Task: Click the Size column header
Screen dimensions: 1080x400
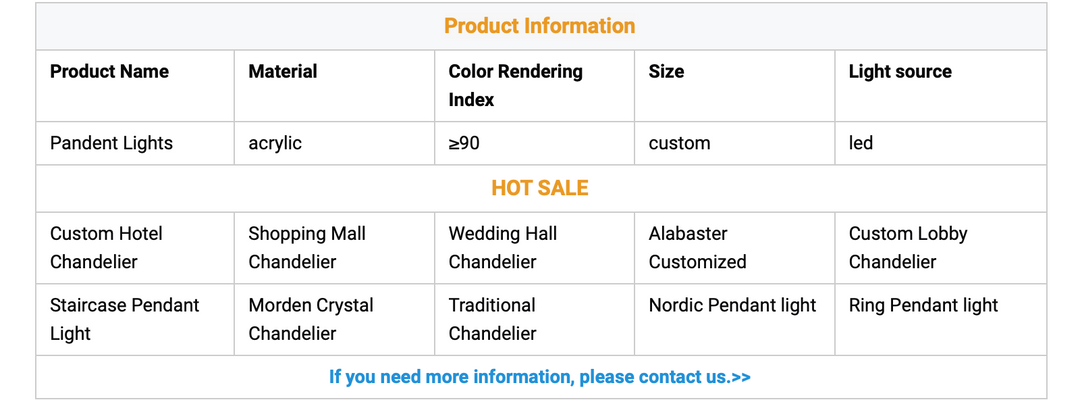Action: (666, 72)
